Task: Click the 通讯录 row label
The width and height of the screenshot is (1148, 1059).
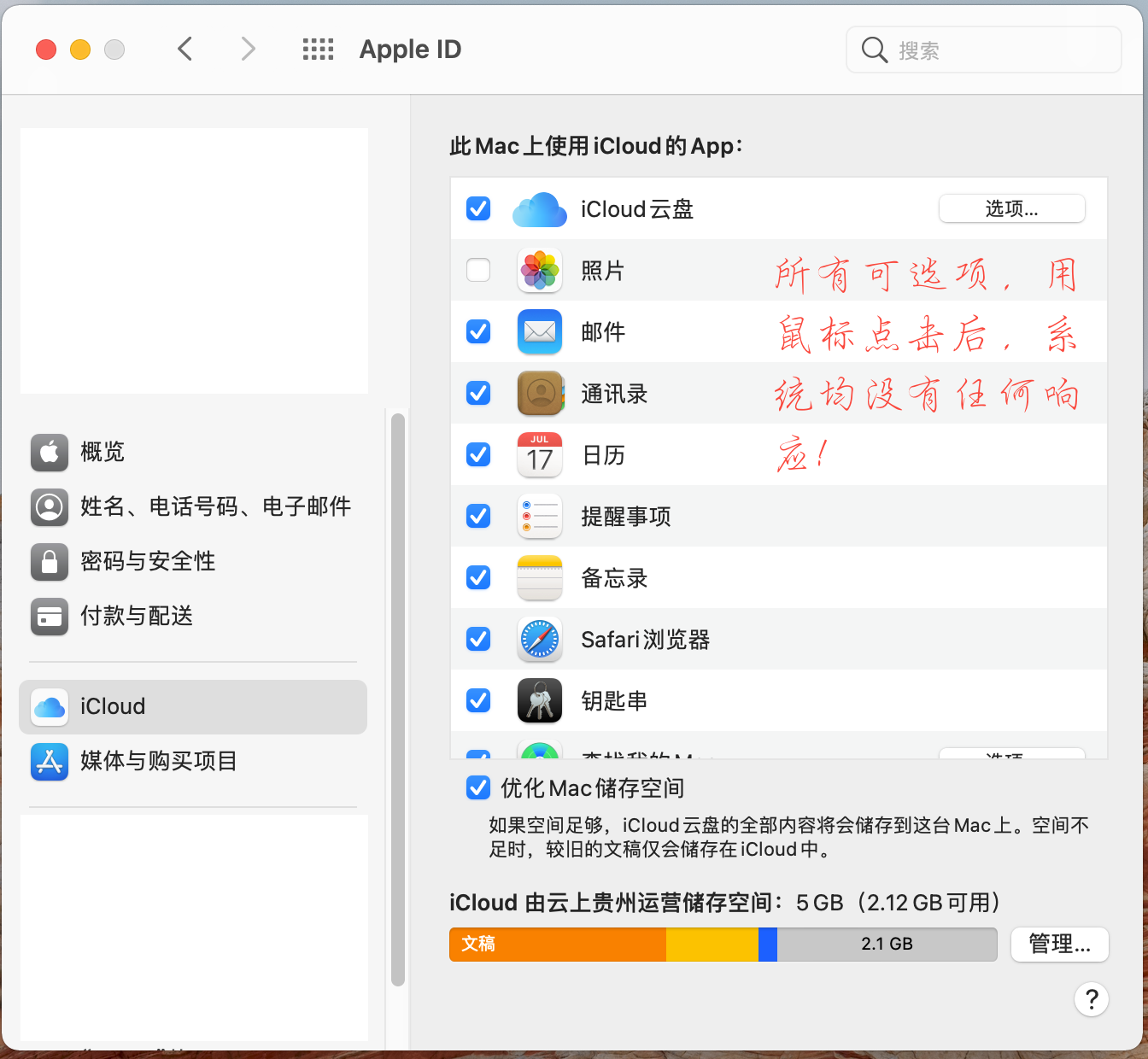Action: (614, 394)
